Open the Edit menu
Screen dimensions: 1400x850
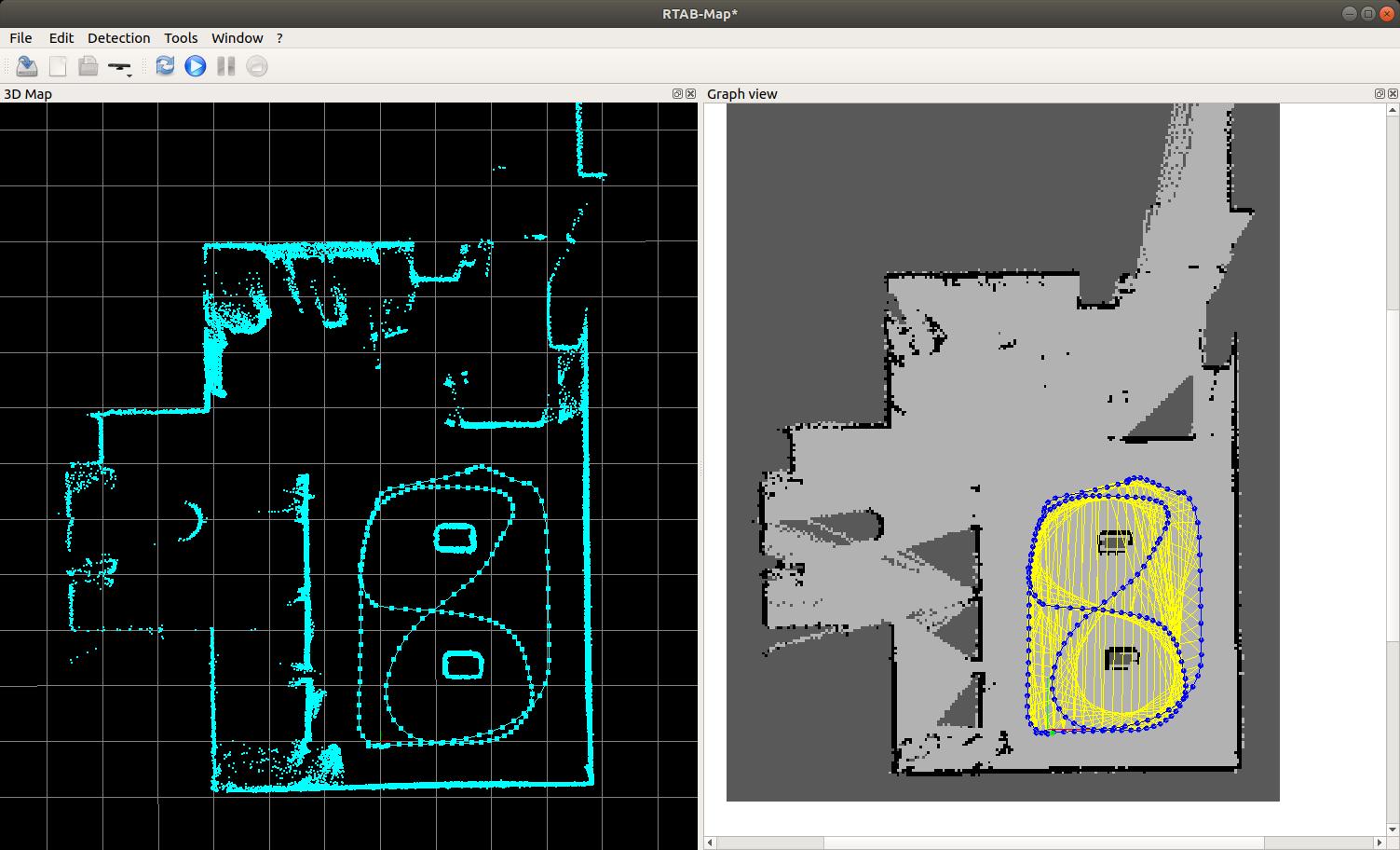click(x=61, y=38)
